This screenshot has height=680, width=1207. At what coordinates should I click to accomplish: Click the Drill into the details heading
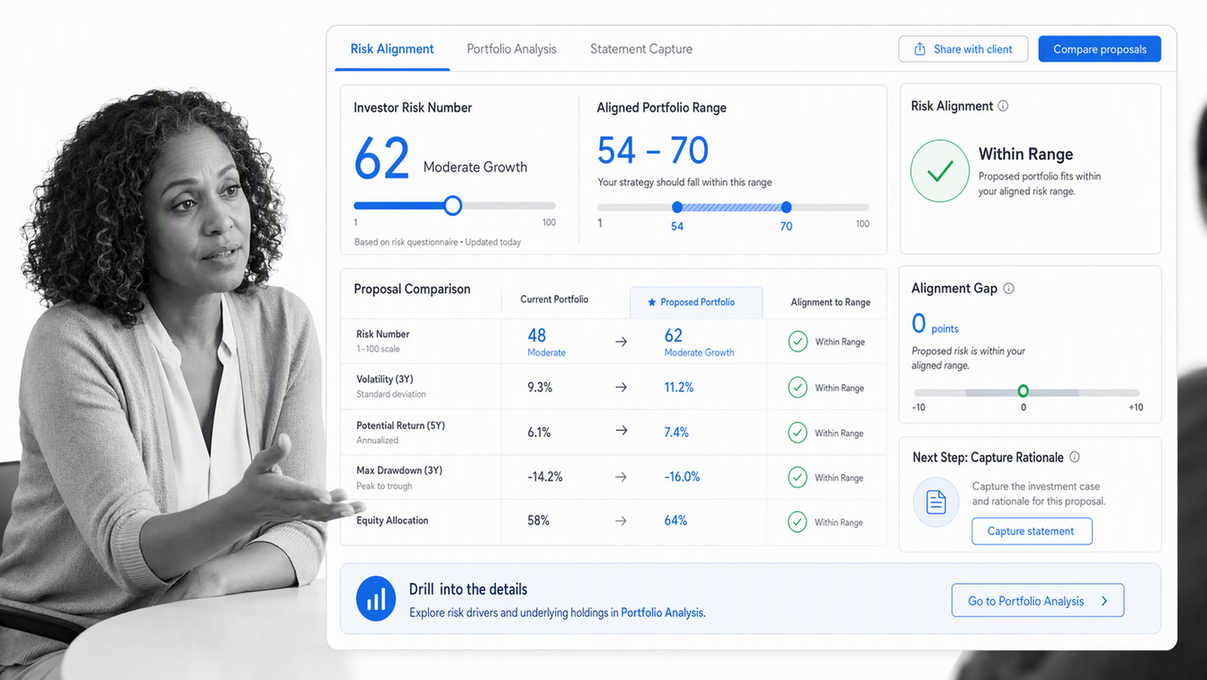click(x=468, y=589)
